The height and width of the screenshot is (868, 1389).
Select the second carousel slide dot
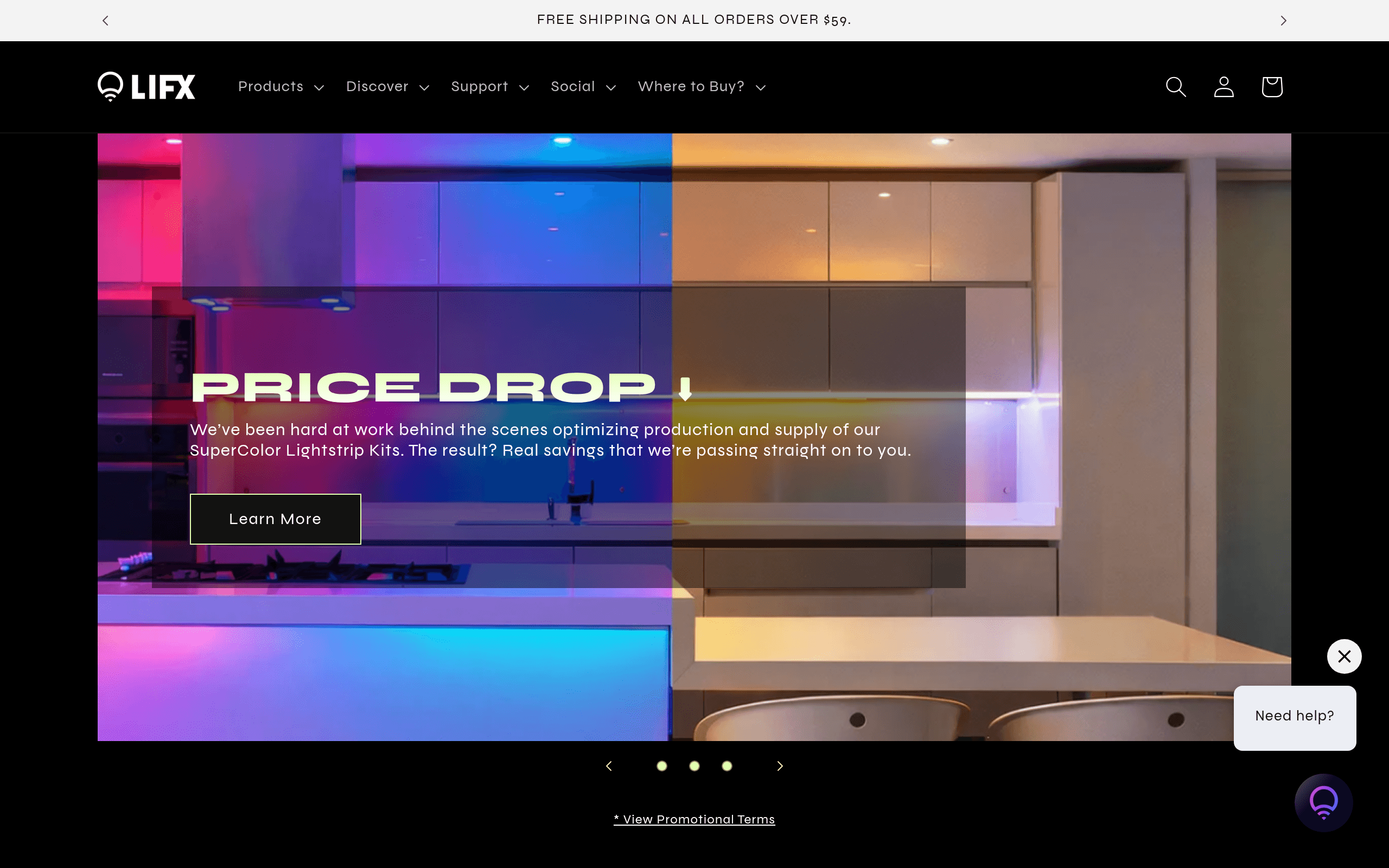coord(694,766)
